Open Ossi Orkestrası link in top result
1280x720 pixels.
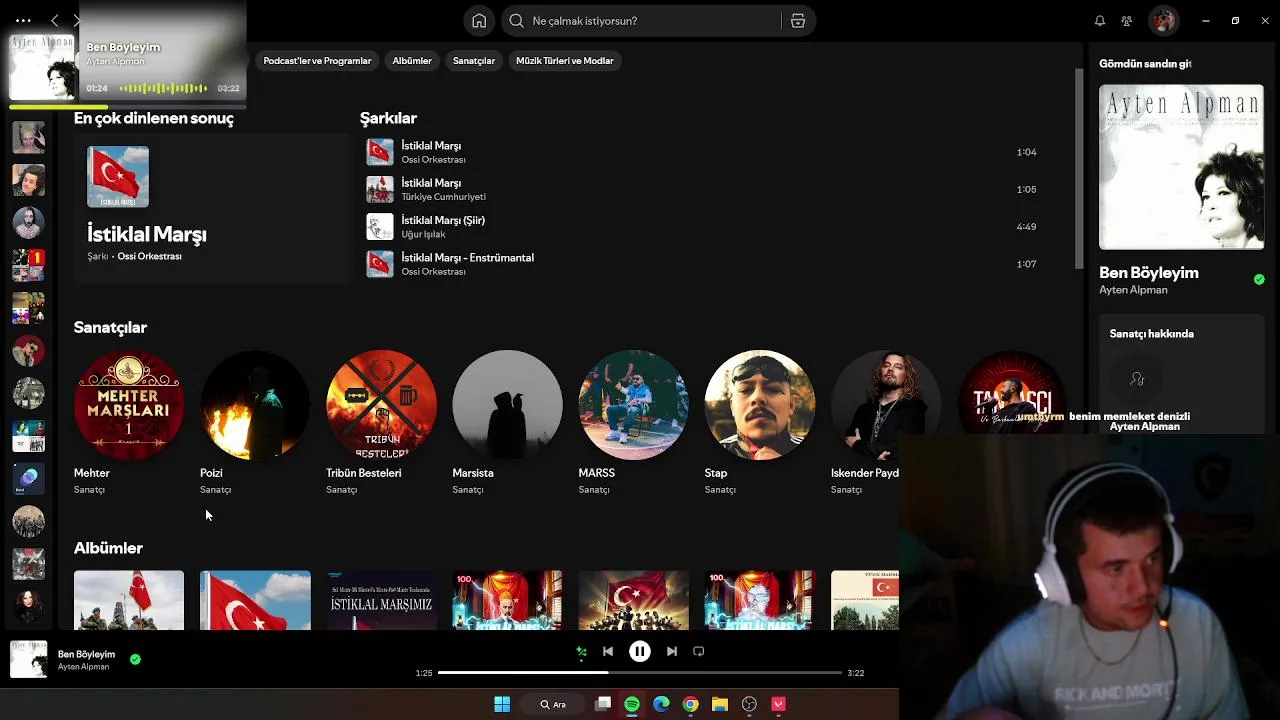coord(149,256)
